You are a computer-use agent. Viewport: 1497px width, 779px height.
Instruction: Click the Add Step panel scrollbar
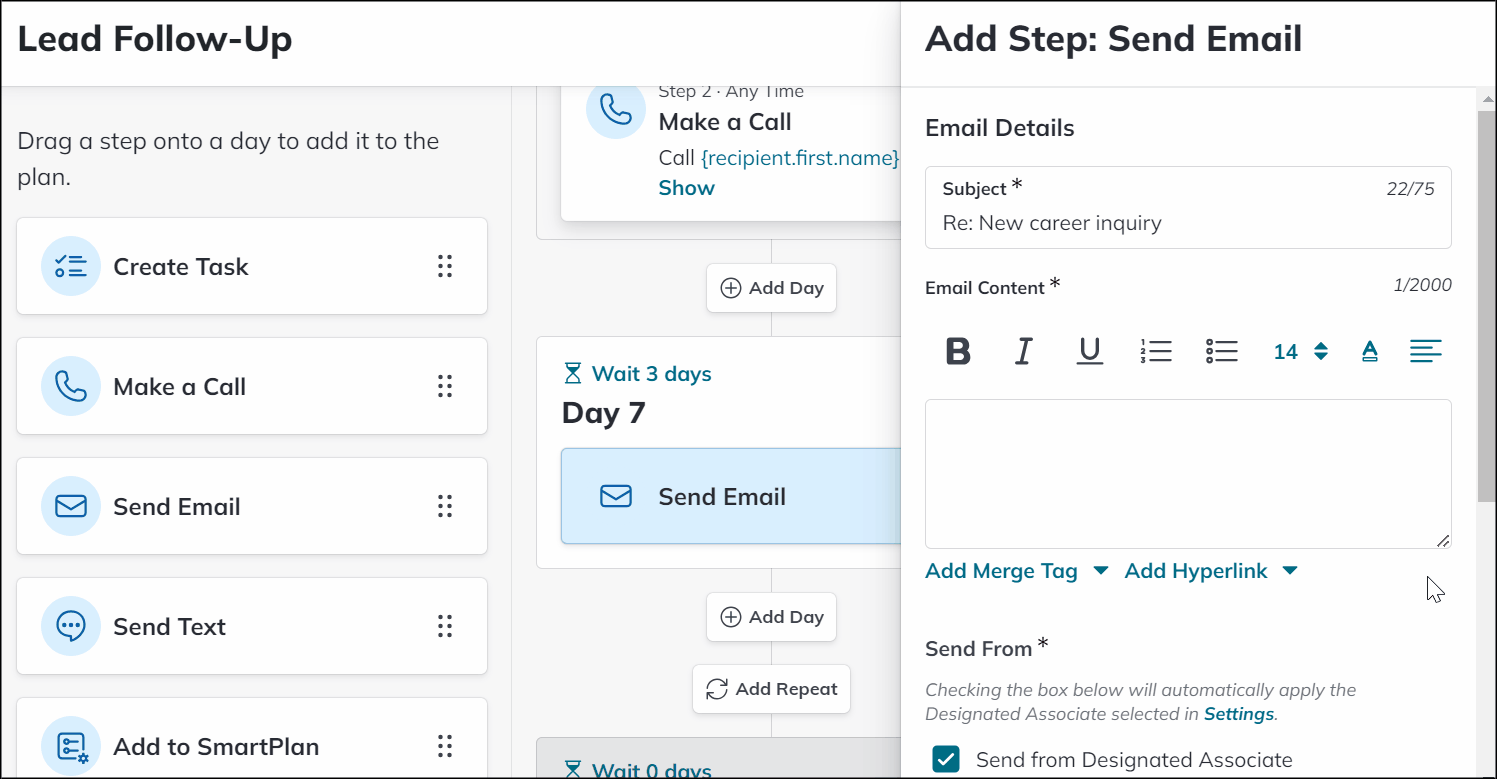[x=1486, y=306]
